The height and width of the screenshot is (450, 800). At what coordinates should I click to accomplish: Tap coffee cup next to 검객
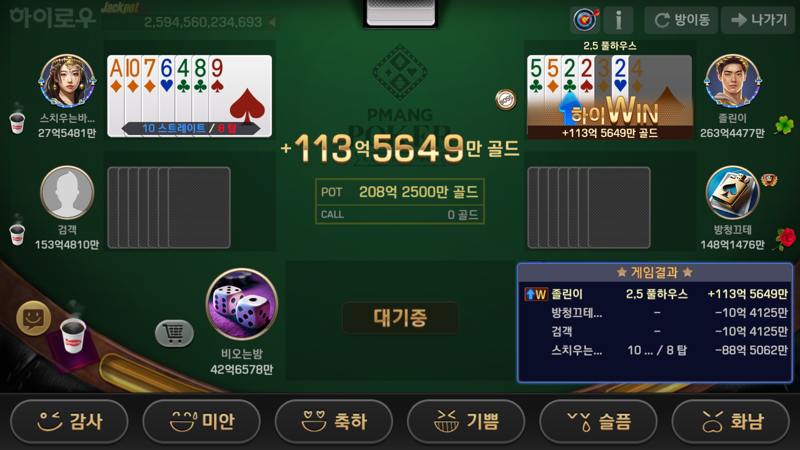tap(17, 234)
